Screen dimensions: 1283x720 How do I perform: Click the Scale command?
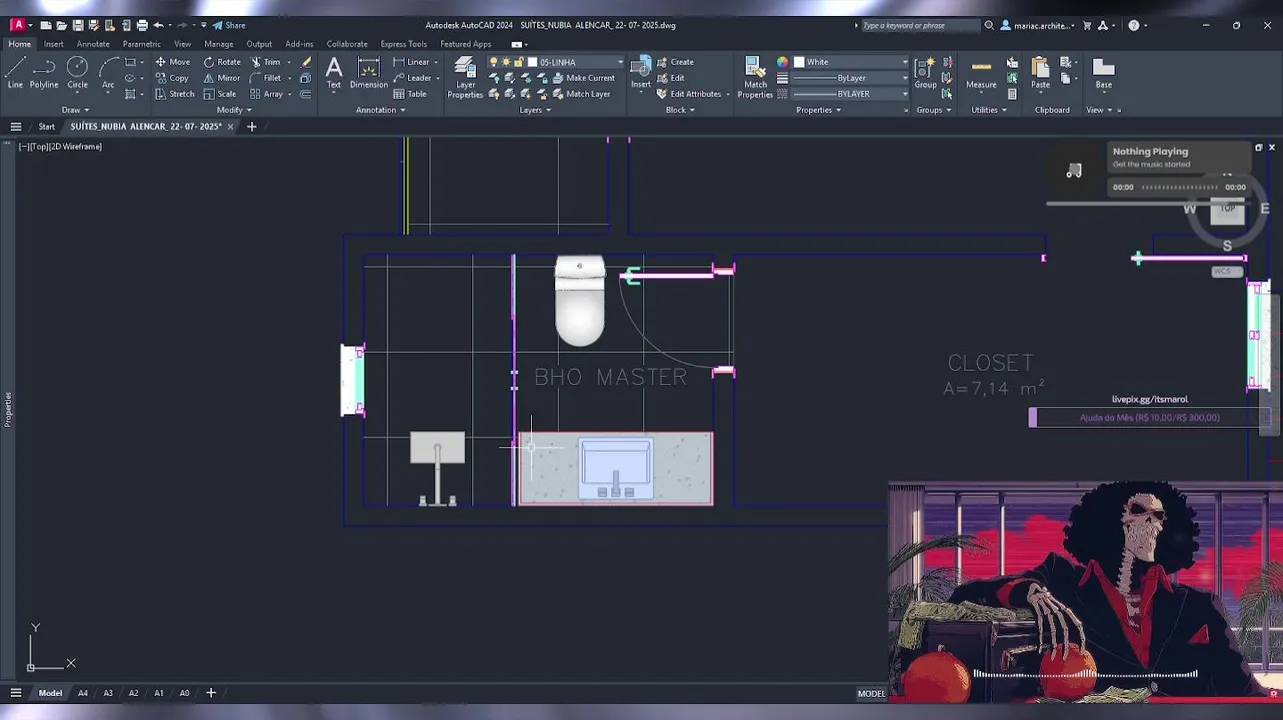click(x=220, y=94)
